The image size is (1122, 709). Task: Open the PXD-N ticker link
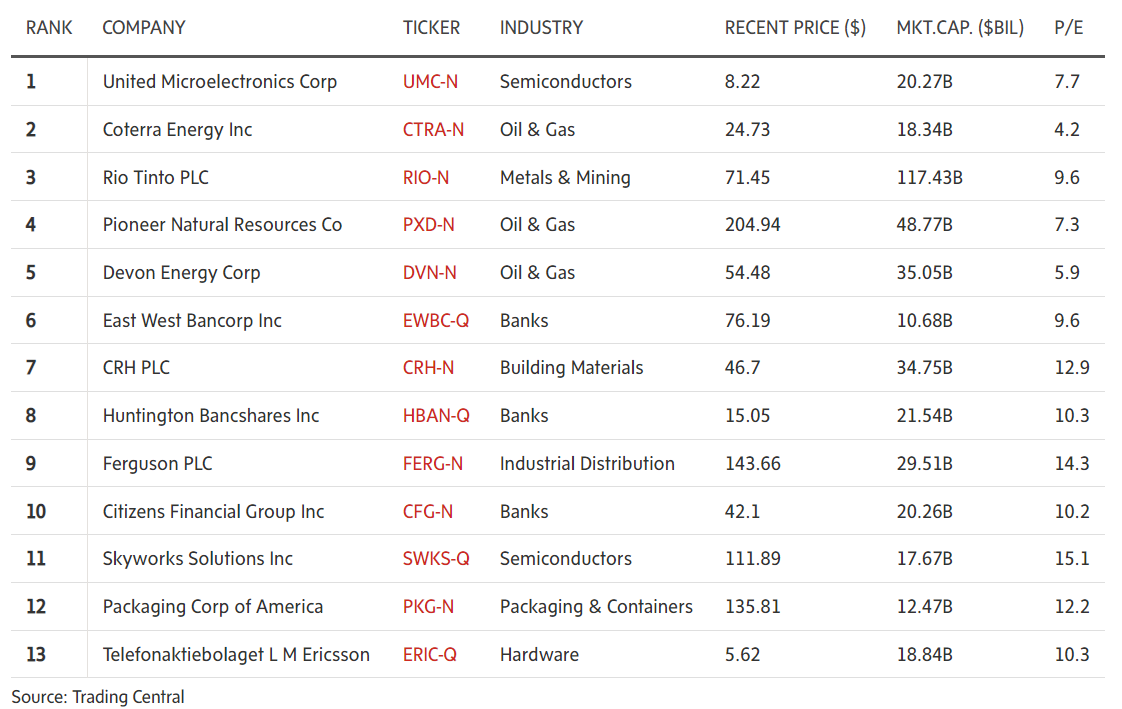[x=429, y=225]
